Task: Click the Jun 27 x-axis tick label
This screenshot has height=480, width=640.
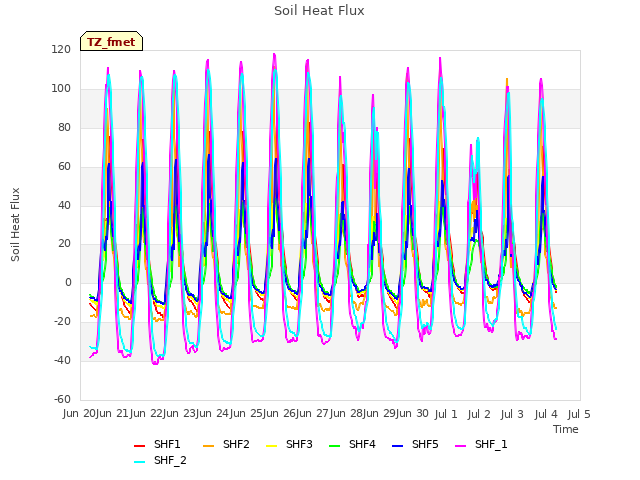Action: 314,414
